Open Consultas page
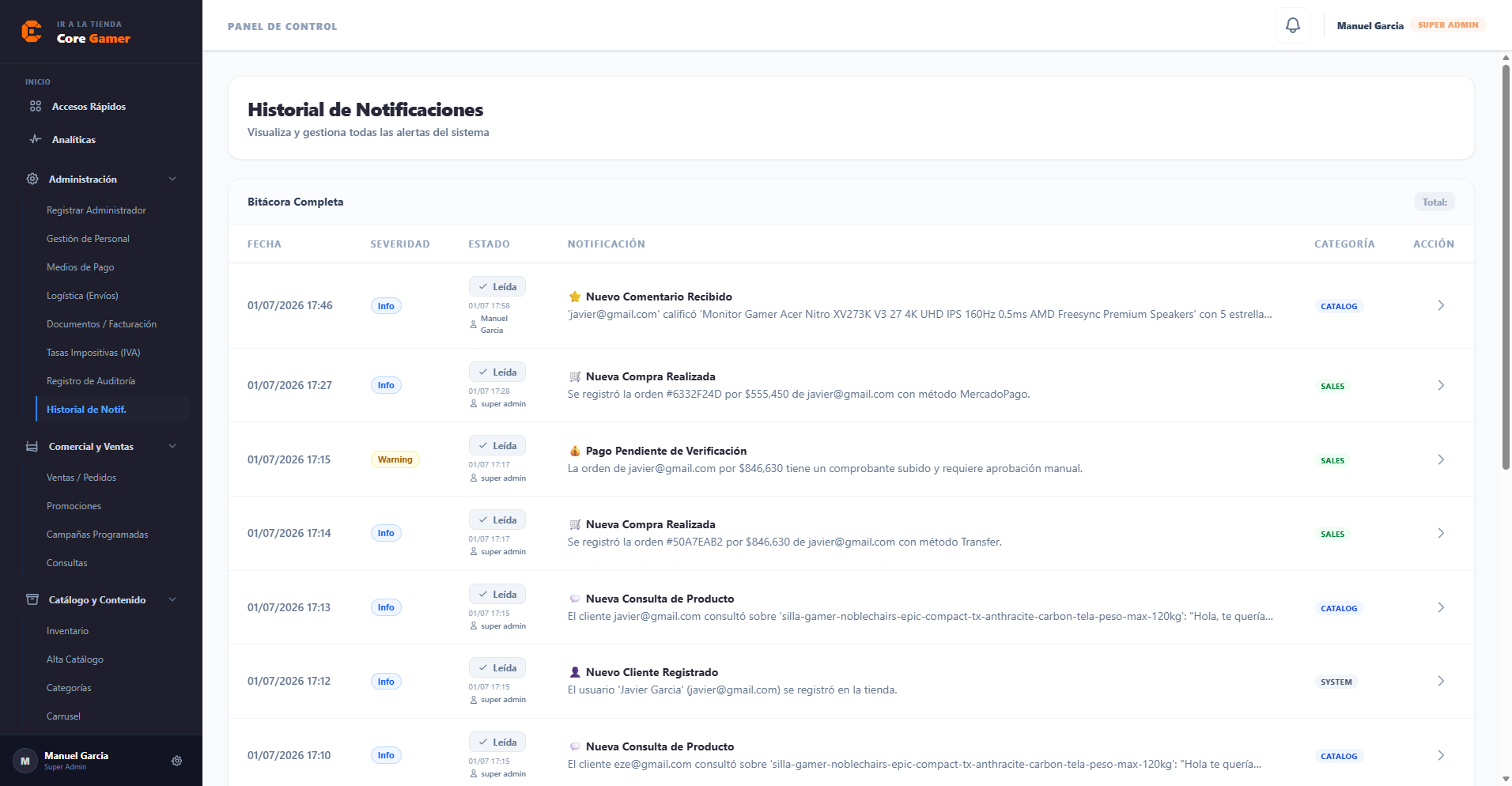The height and width of the screenshot is (786, 1512). click(67, 563)
